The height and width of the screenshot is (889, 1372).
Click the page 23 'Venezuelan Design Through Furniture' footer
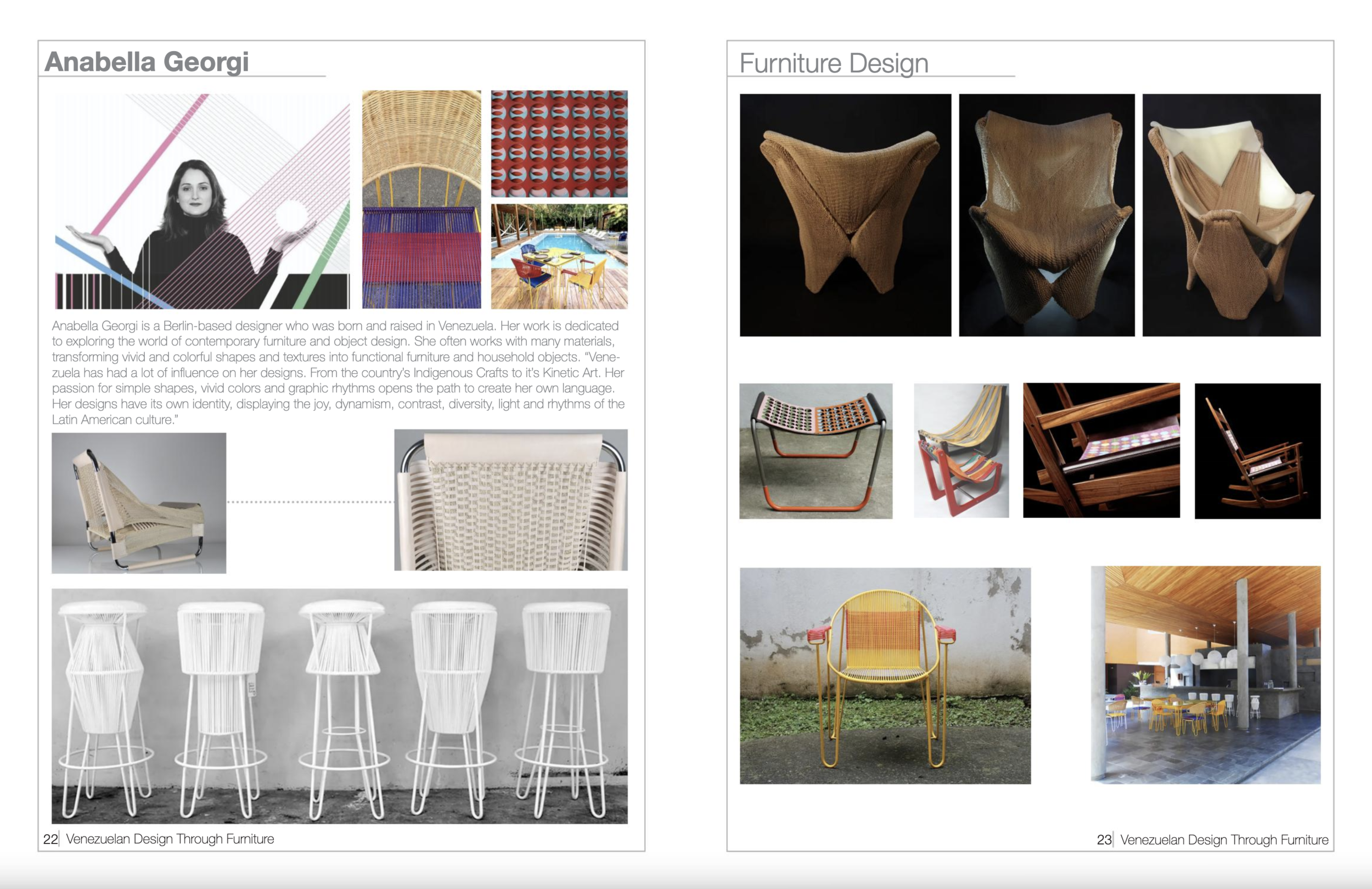click(1224, 840)
